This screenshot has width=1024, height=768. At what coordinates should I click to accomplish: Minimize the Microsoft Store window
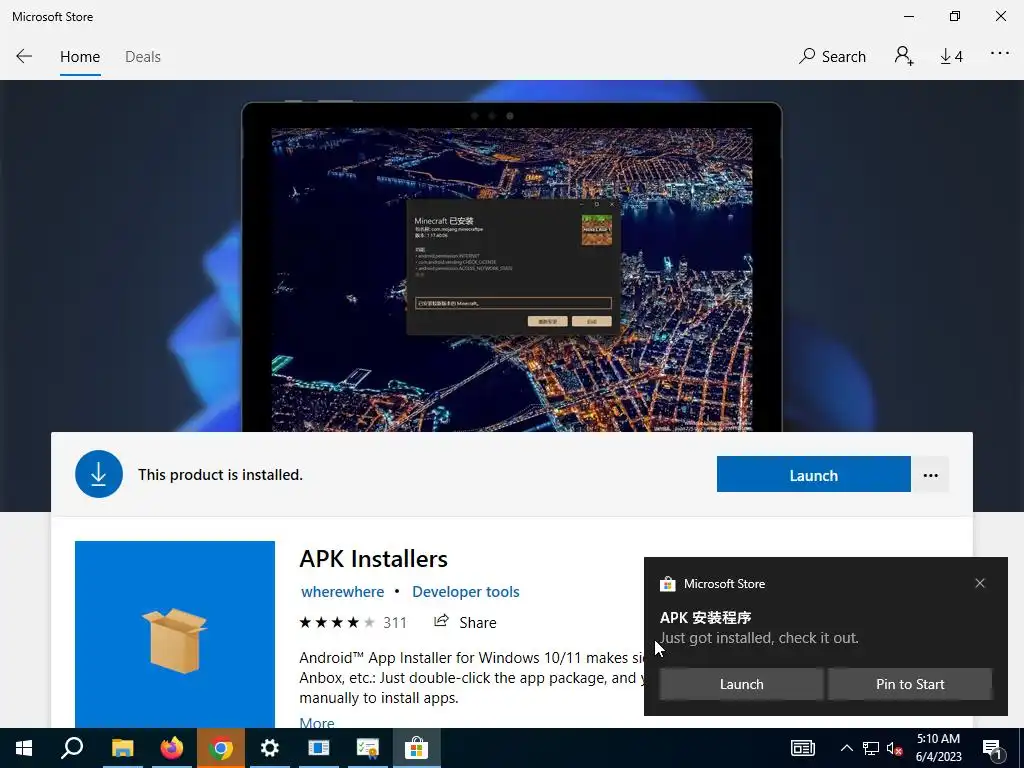pos(909,16)
